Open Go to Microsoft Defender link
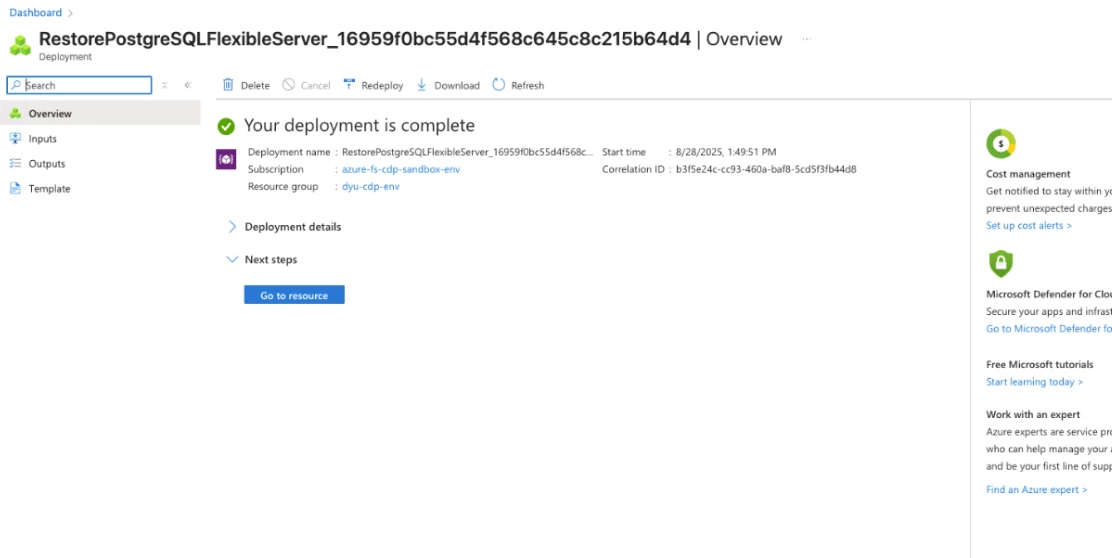Viewport: 1112px width, 558px height. (1049, 328)
